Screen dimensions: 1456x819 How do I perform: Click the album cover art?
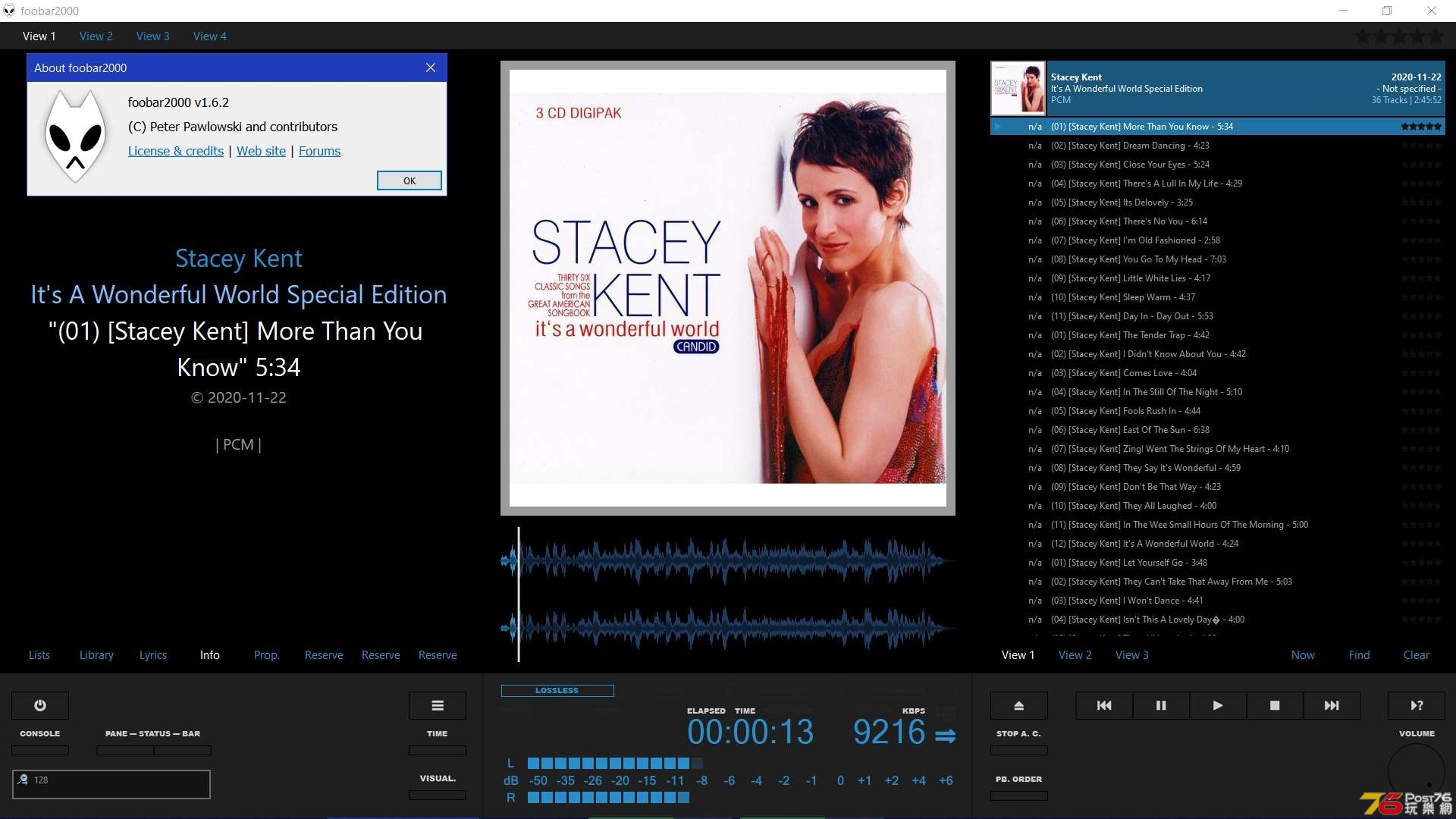pyautogui.click(x=728, y=288)
